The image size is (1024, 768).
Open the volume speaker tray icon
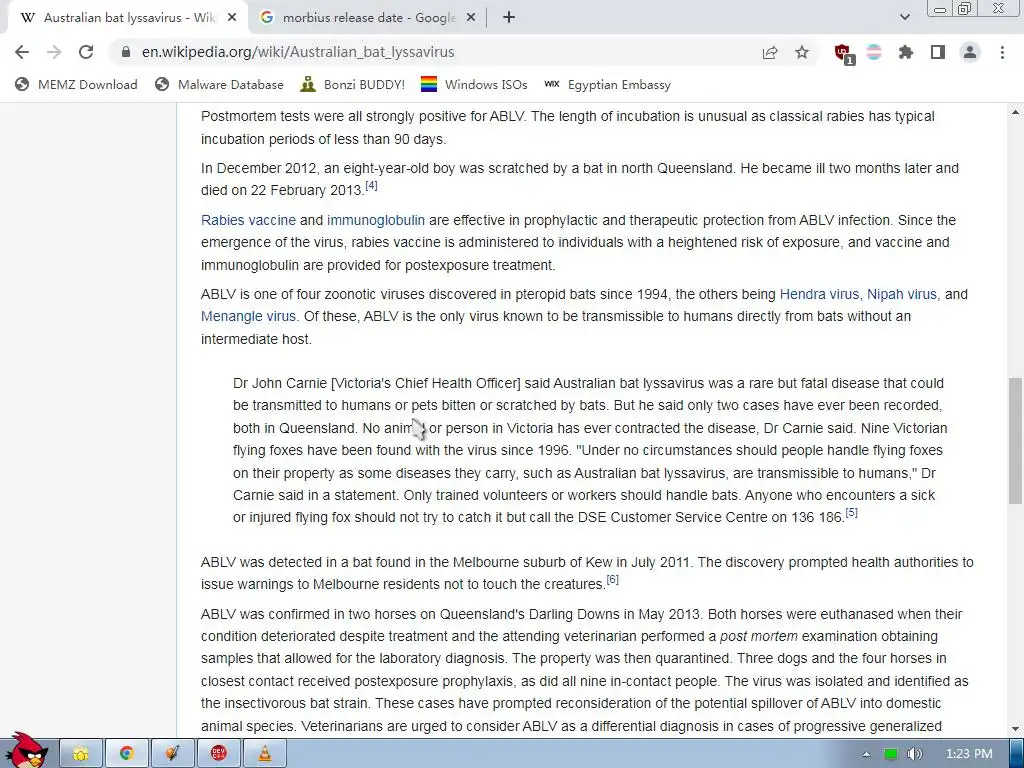click(x=915, y=754)
